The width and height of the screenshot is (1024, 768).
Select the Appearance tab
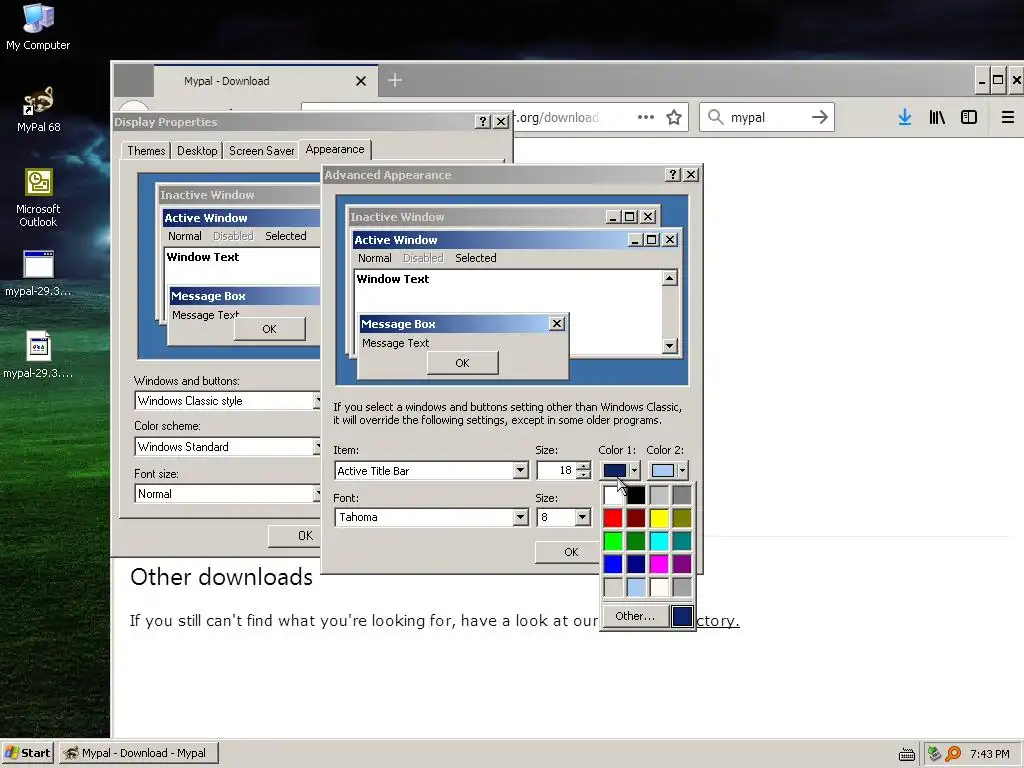tap(335, 150)
